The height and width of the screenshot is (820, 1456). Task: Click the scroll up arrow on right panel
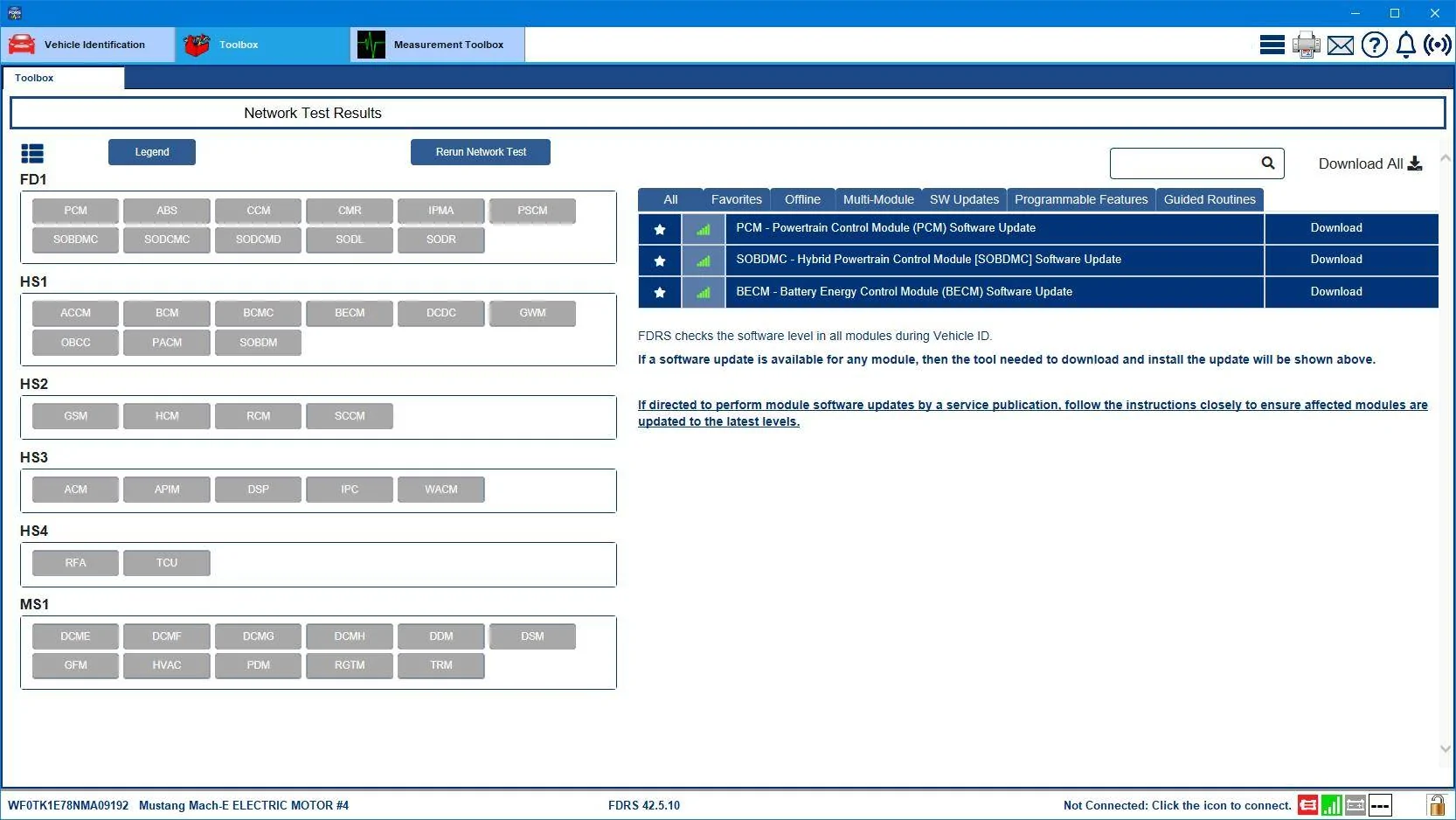coord(1446,158)
